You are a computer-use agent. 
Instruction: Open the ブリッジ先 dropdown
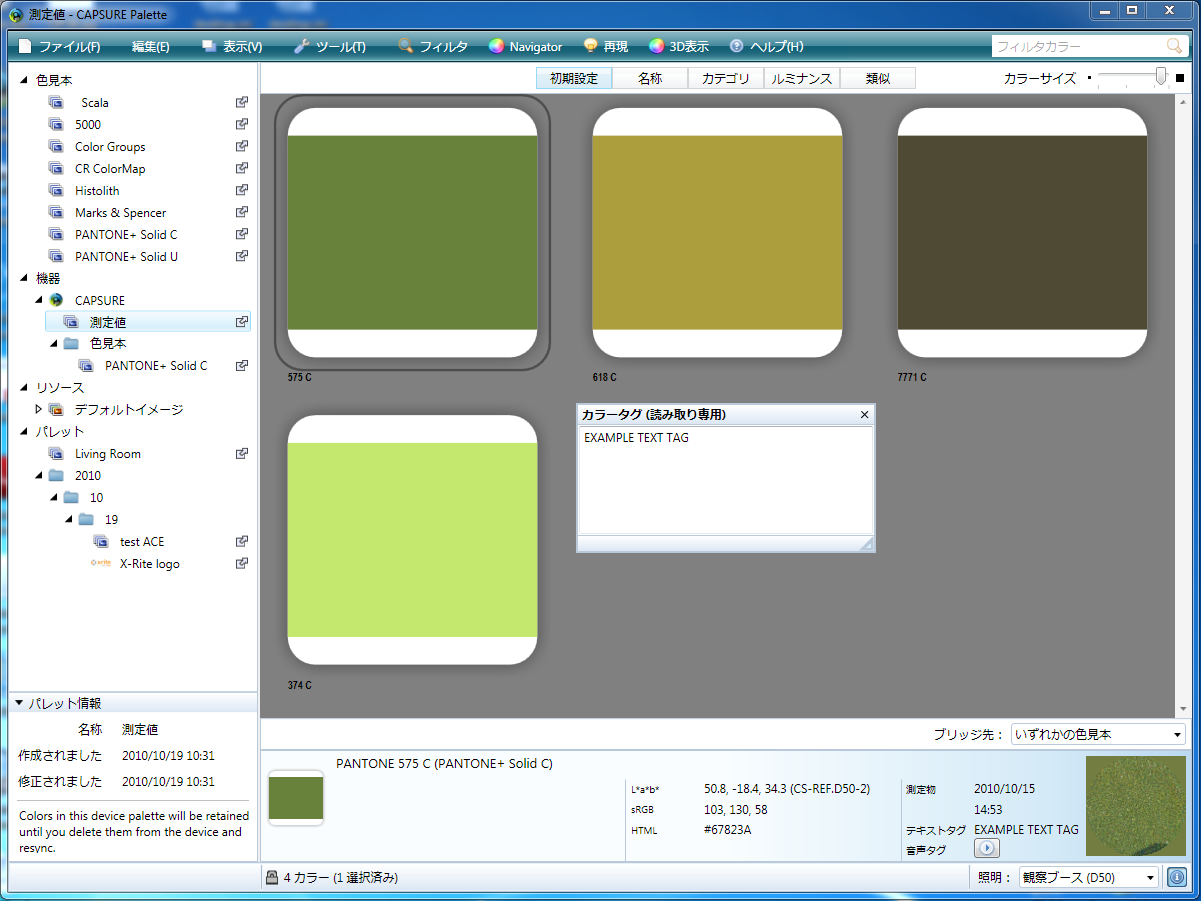pyautogui.click(x=1097, y=735)
